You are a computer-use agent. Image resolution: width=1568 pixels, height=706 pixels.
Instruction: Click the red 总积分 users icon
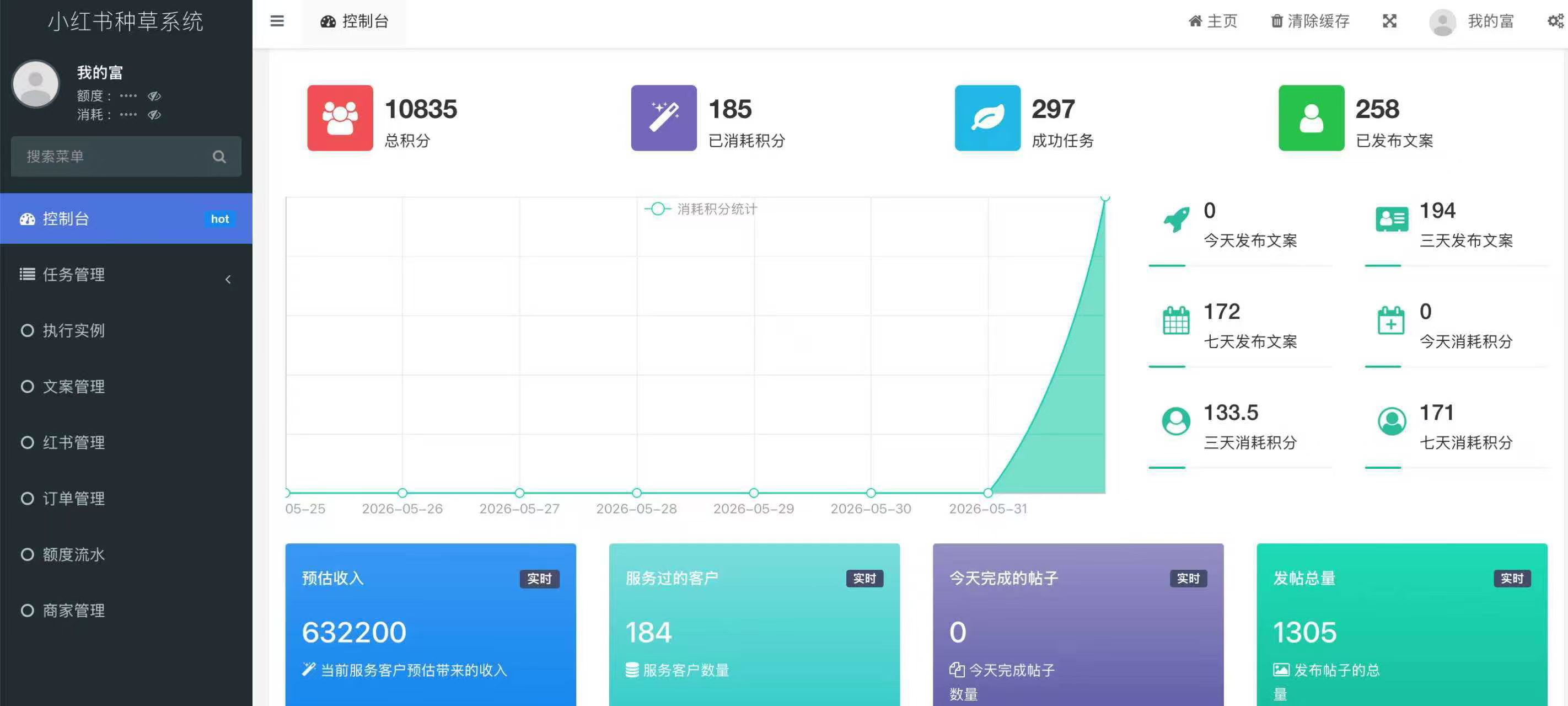tap(340, 117)
